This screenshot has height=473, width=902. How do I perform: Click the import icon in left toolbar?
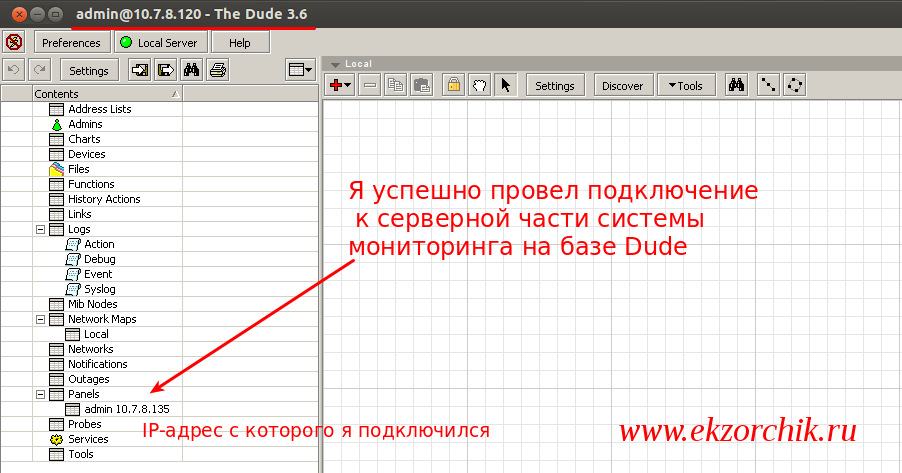(x=140, y=70)
